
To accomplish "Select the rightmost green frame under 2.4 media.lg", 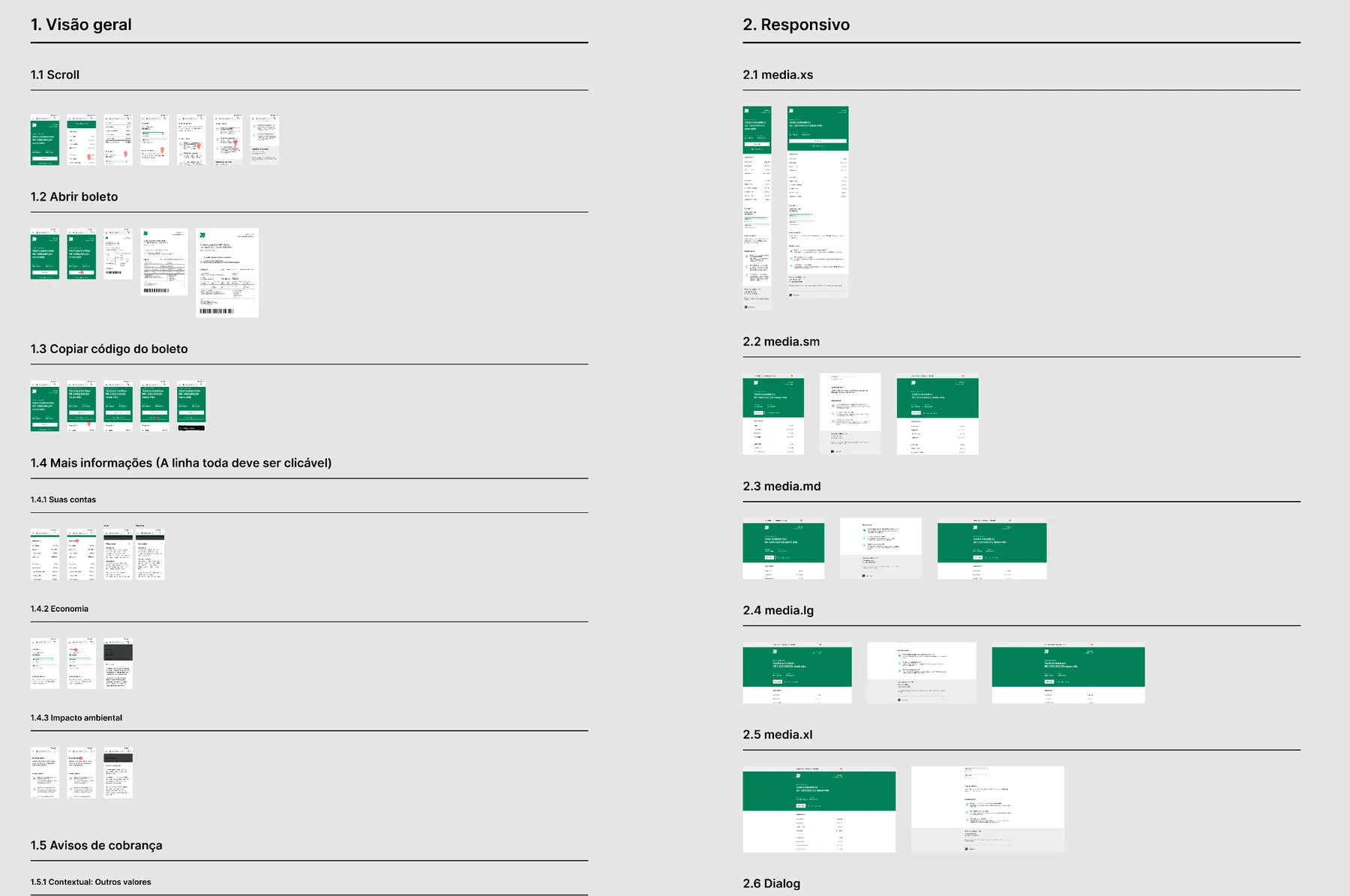I will coord(1069,673).
